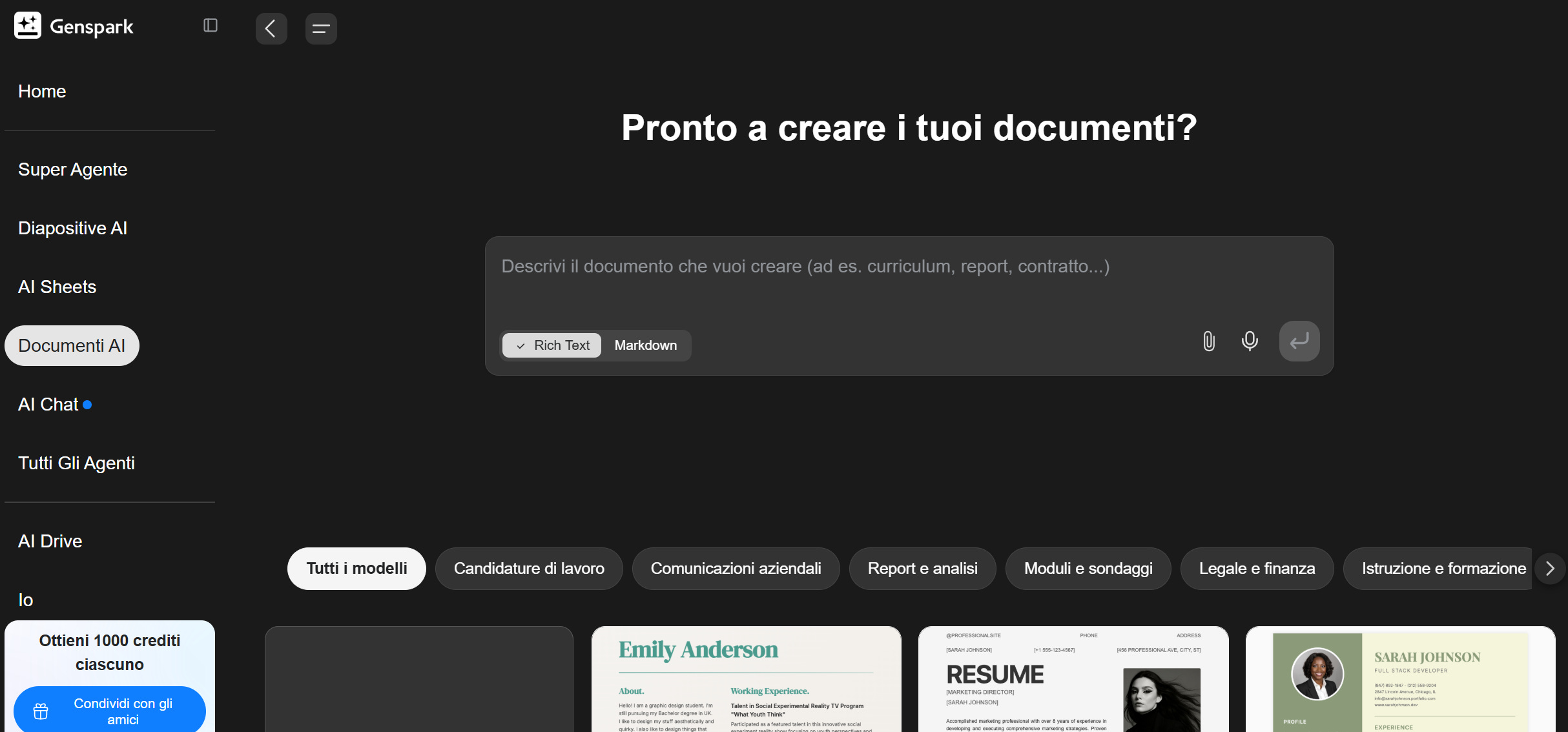
Task: Select Report e analisi category
Action: (x=922, y=569)
